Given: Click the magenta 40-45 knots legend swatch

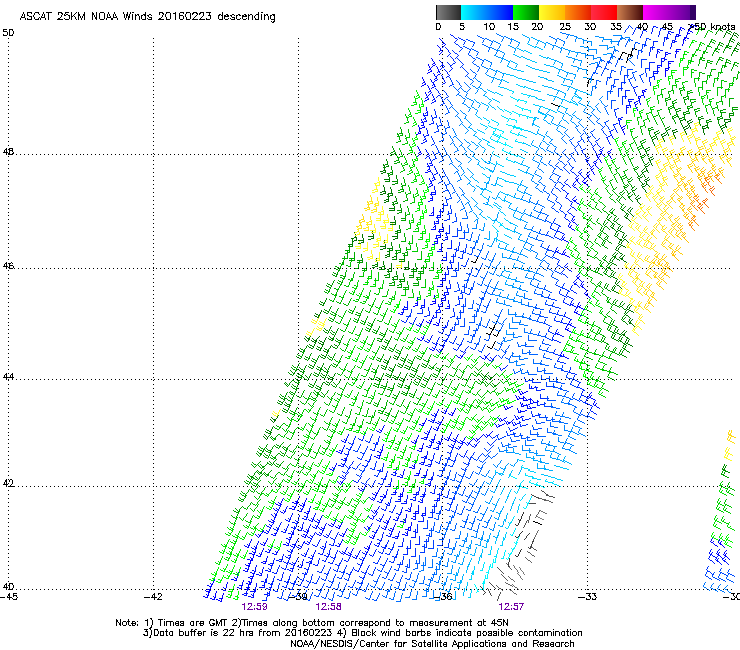Looking at the screenshot, I should [x=656, y=12].
